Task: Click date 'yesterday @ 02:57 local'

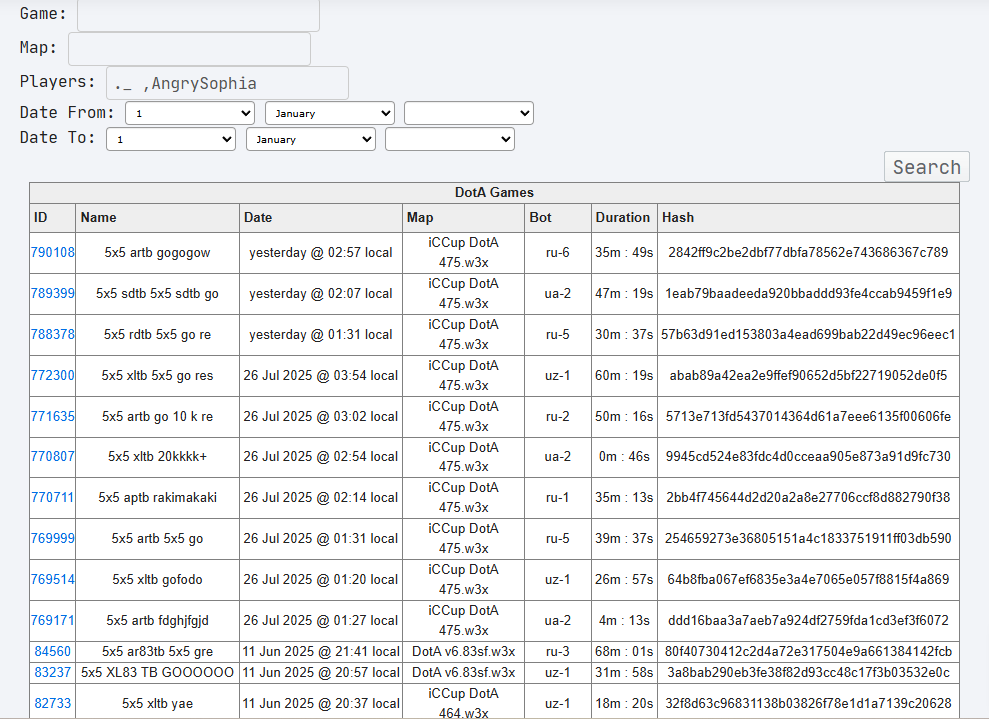Action: tap(321, 253)
